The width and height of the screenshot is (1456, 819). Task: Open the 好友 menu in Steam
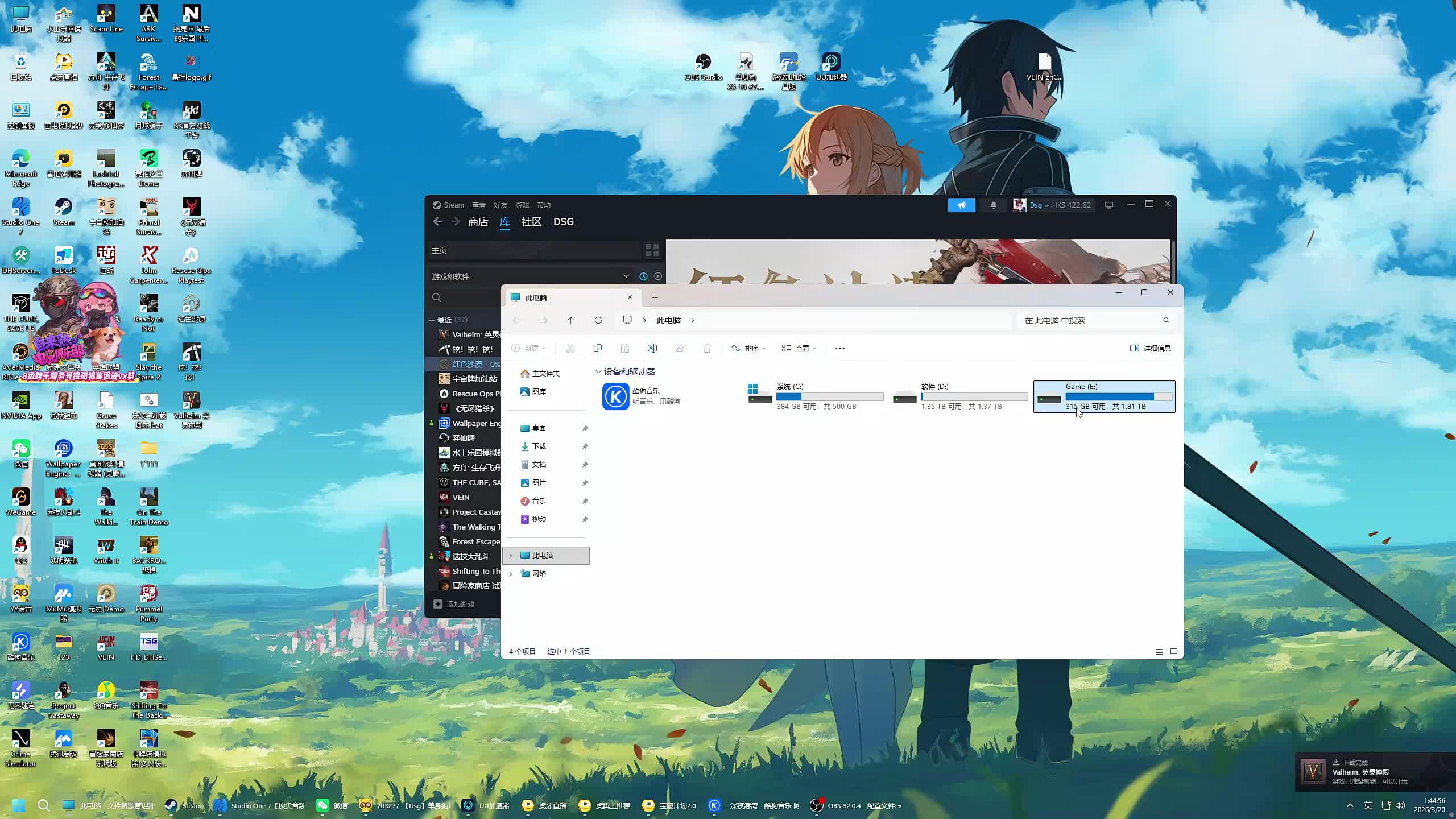(500, 205)
